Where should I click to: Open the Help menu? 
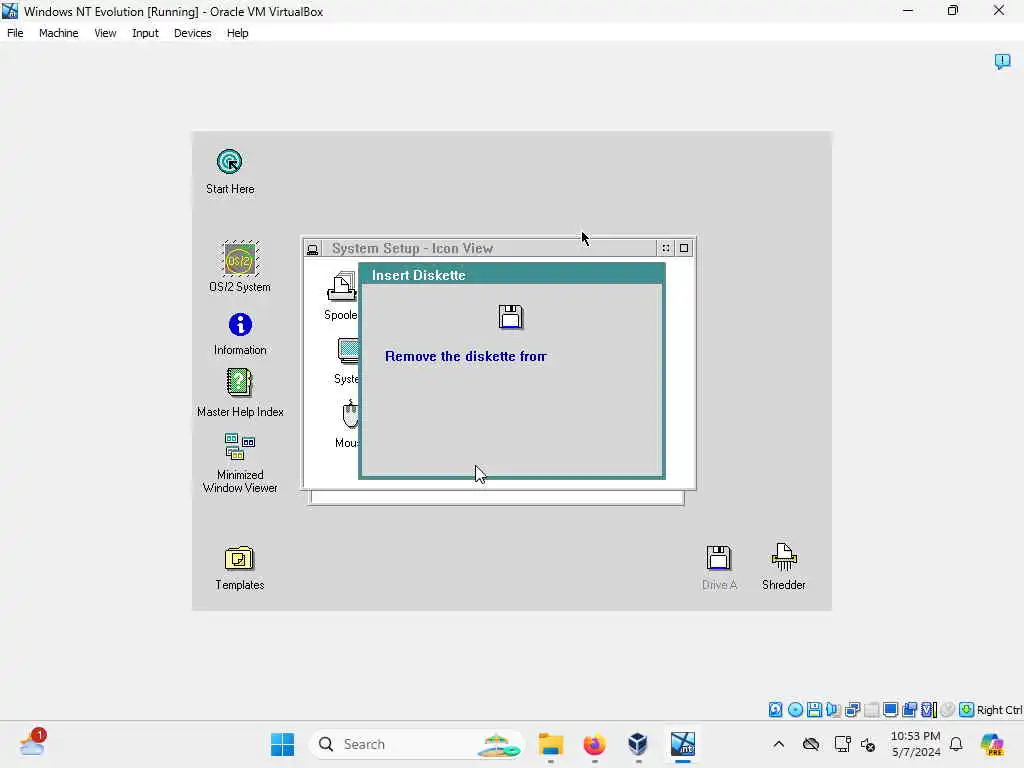pyautogui.click(x=238, y=33)
